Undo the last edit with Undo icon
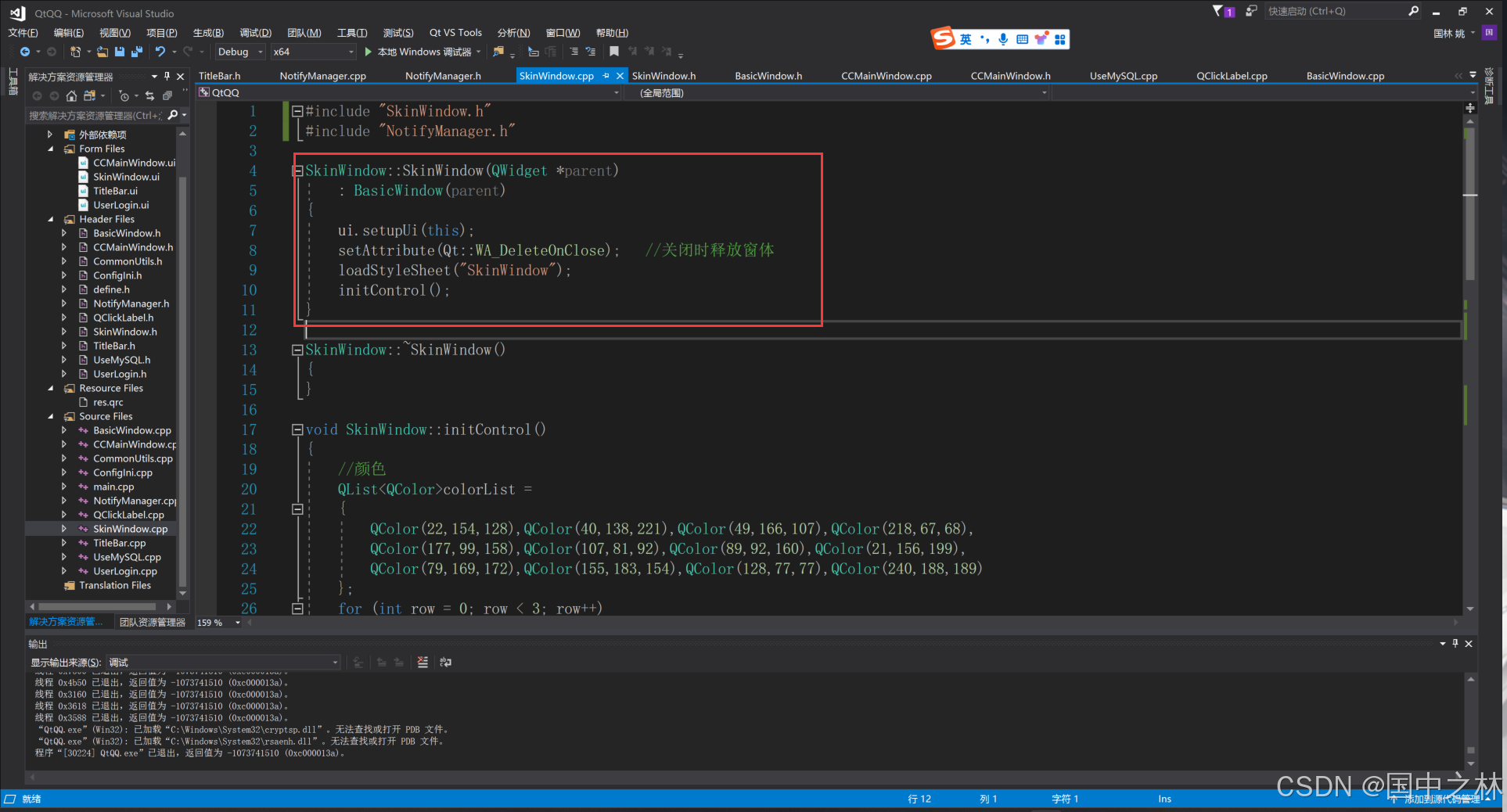The image size is (1507, 812). (x=160, y=52)
